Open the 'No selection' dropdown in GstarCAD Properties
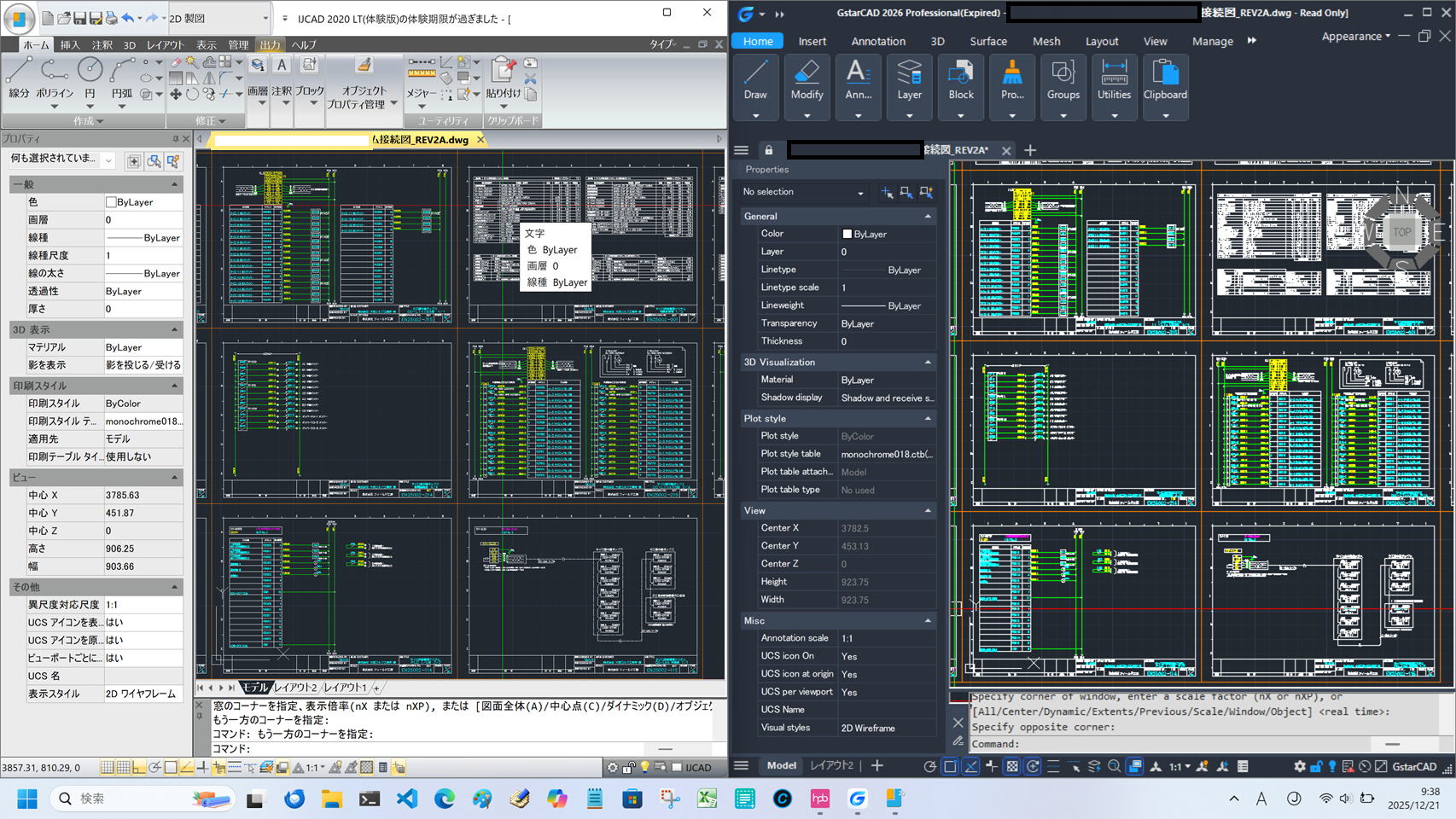The width and height of the screenshot is (1456, 819). (859, 193)
